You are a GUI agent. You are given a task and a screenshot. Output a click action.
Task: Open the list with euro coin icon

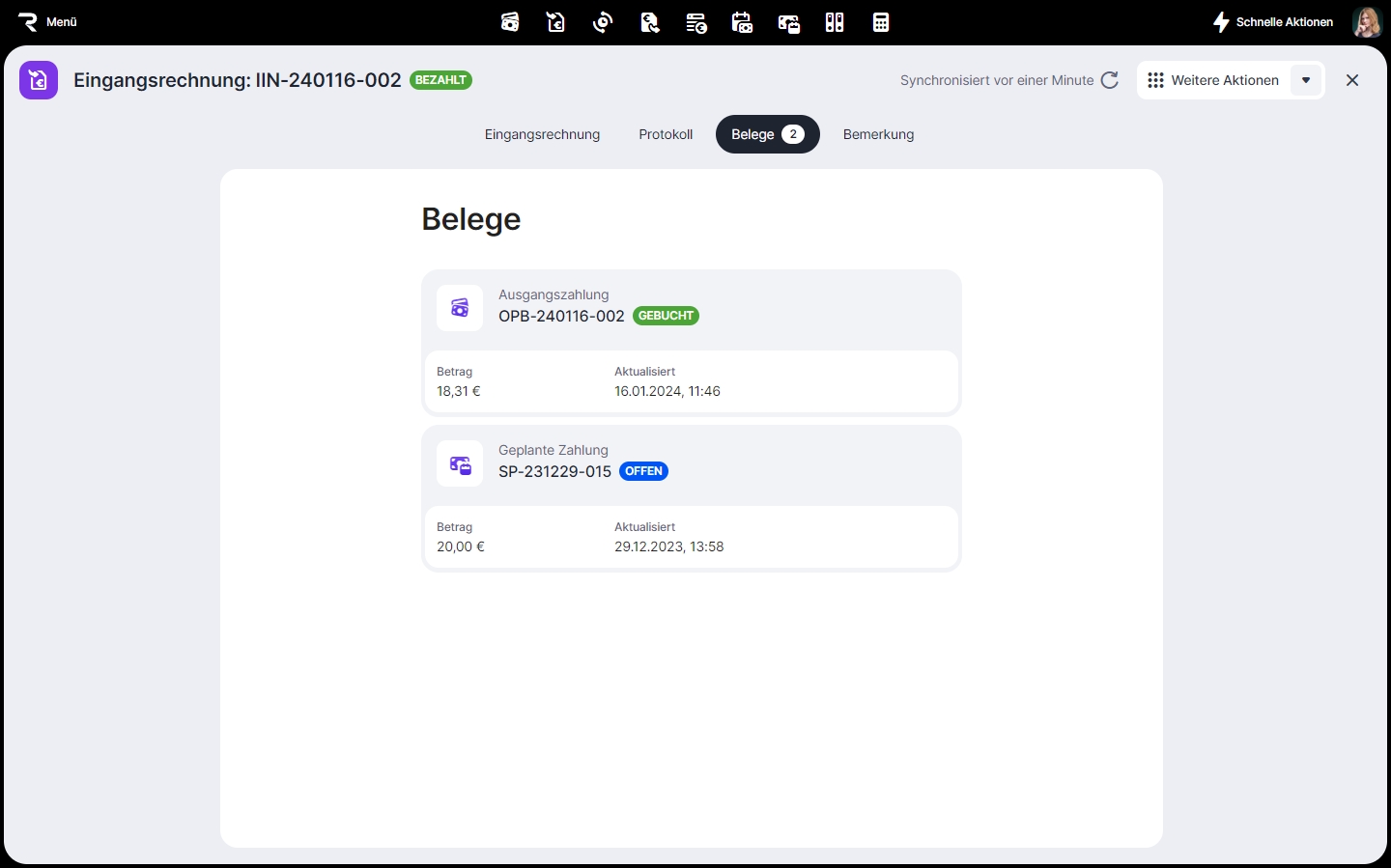pos(695,22)
